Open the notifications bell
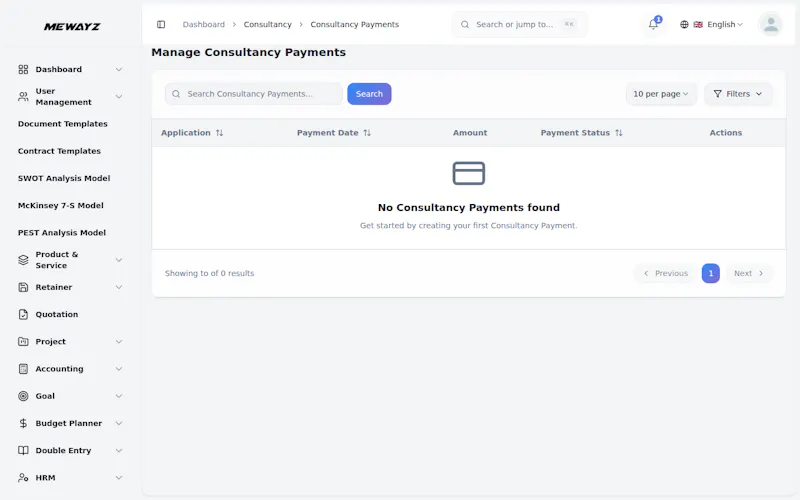Screen dimensions: 800x500 [653, 24]
